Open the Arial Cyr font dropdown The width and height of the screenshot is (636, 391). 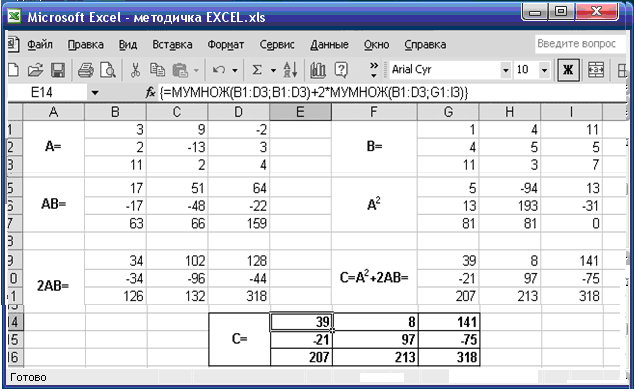505,70
